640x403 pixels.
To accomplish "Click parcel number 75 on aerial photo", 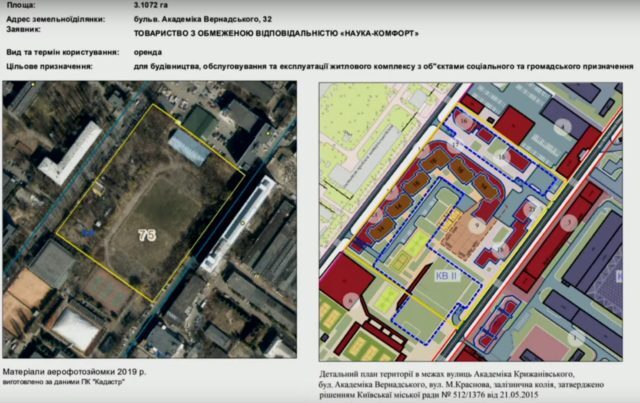I will (144, 233).
